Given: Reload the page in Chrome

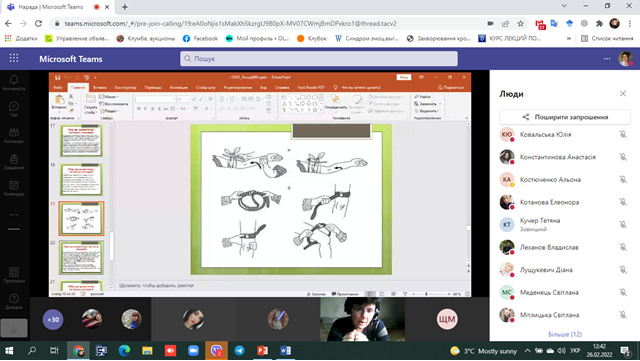Looking at the screenshot, I should pyautogui.click(x=38, y=23).
